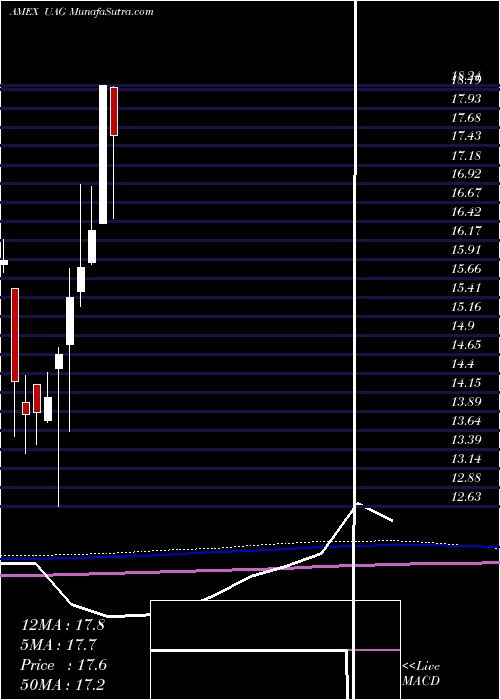Click the 16.42 price axis label
The width and height of the screenshot is (500, 700).
coord(466,212)
